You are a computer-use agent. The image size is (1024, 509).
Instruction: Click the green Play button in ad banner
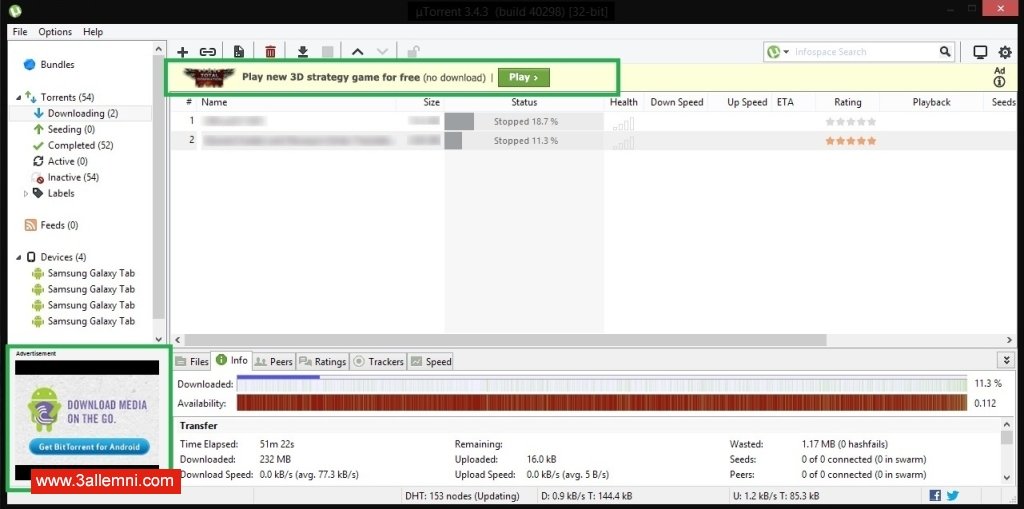523,77
